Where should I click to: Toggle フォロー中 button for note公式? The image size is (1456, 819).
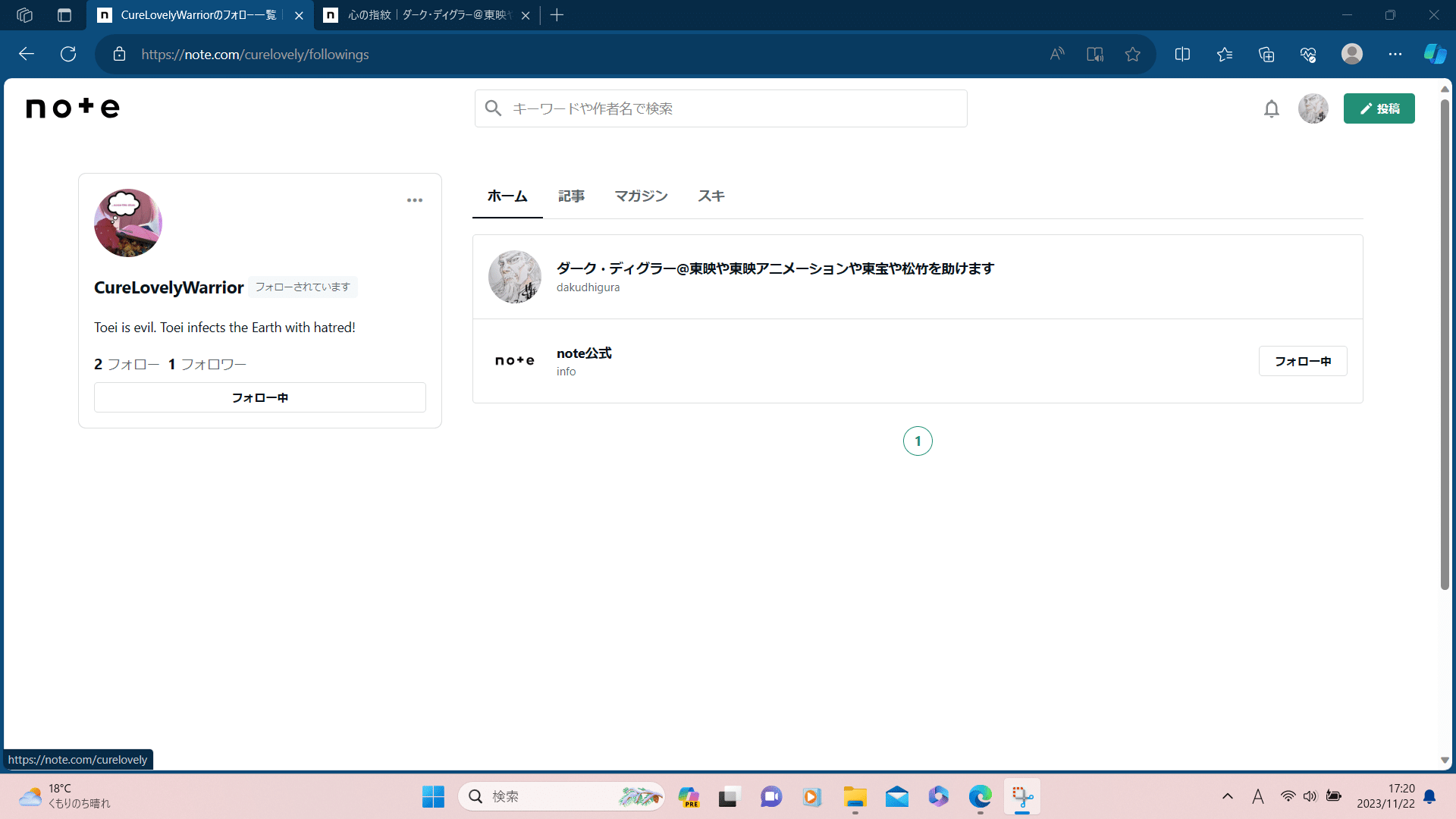tap(1302, 361)
